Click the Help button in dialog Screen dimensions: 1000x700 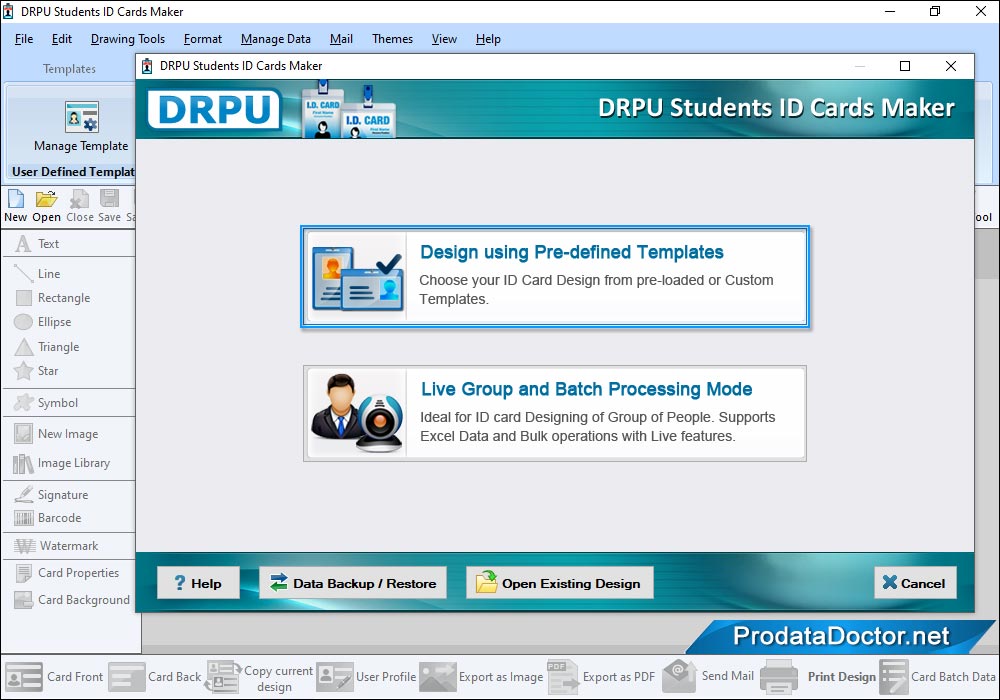pos(198,583)
